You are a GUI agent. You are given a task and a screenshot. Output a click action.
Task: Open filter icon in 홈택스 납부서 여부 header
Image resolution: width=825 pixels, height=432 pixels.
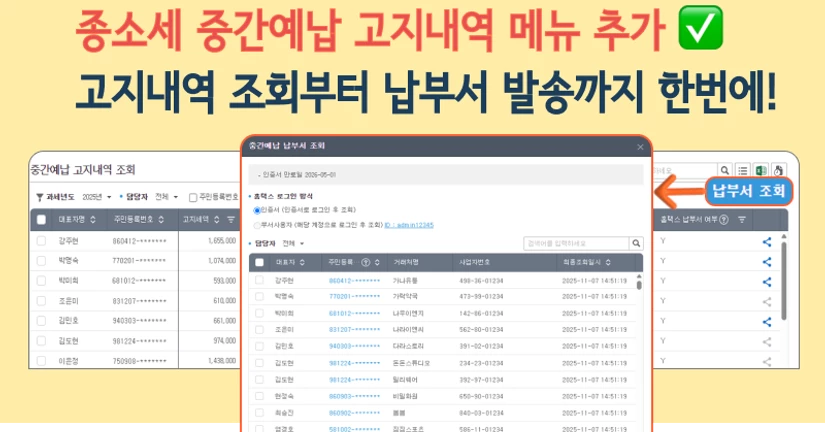(x=741, y=219)
